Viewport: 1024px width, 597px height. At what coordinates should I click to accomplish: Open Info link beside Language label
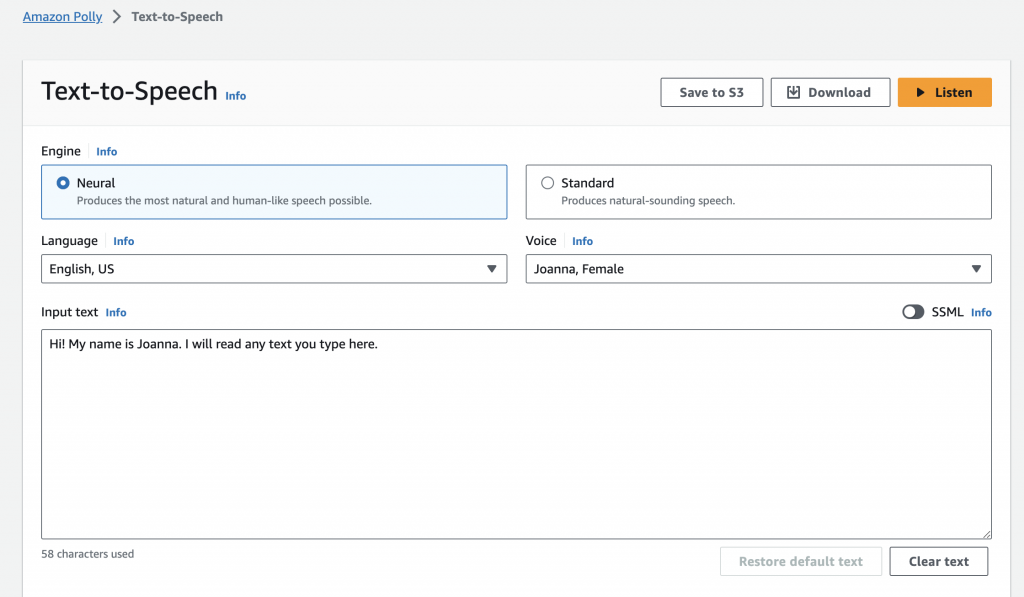pyautogui.click(x=123, y=241)
